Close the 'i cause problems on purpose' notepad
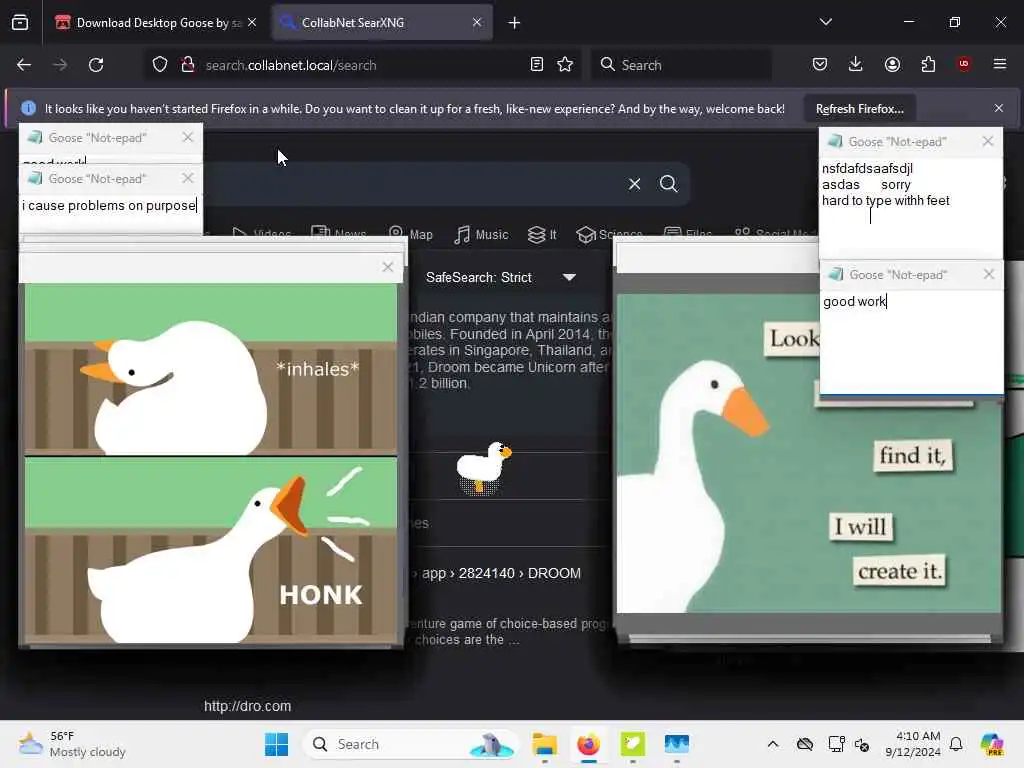Viewport: 1024px width, 768px height. click(x=188, y=178)
